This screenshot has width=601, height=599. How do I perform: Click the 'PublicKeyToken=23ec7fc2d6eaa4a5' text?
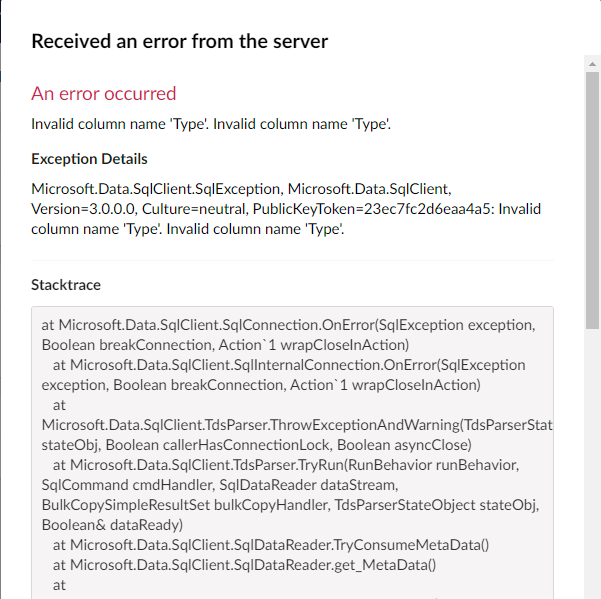[373, 209]
